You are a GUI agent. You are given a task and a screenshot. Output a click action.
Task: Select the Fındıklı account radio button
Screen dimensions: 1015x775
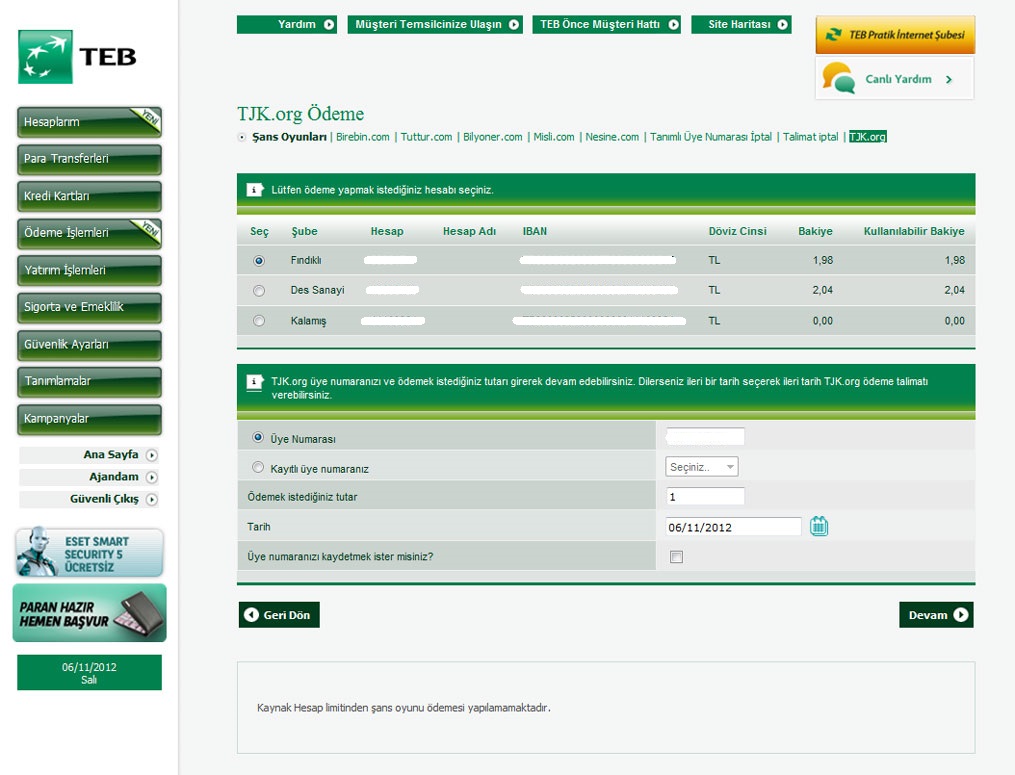(x=259, y=261)
